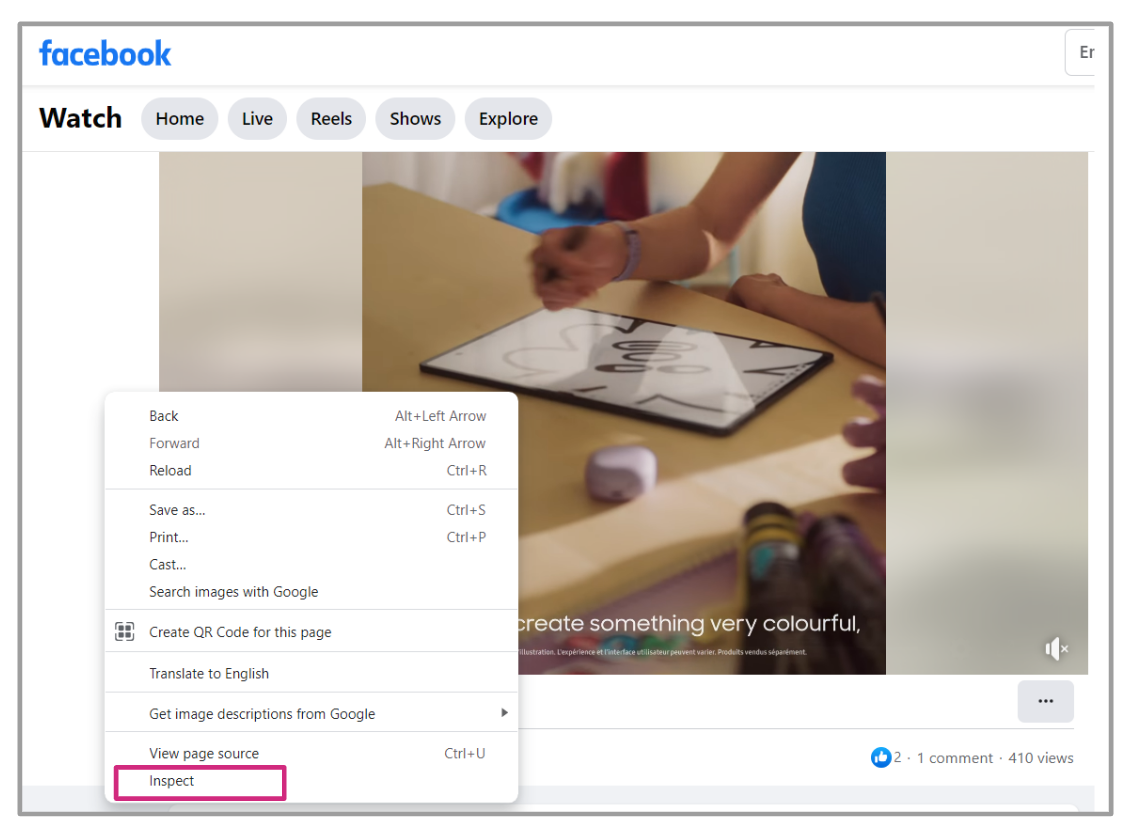The width and height of the screenshot is (1133, 824).
Task: Click Create QR Code for this page
Action: point(240,632)
